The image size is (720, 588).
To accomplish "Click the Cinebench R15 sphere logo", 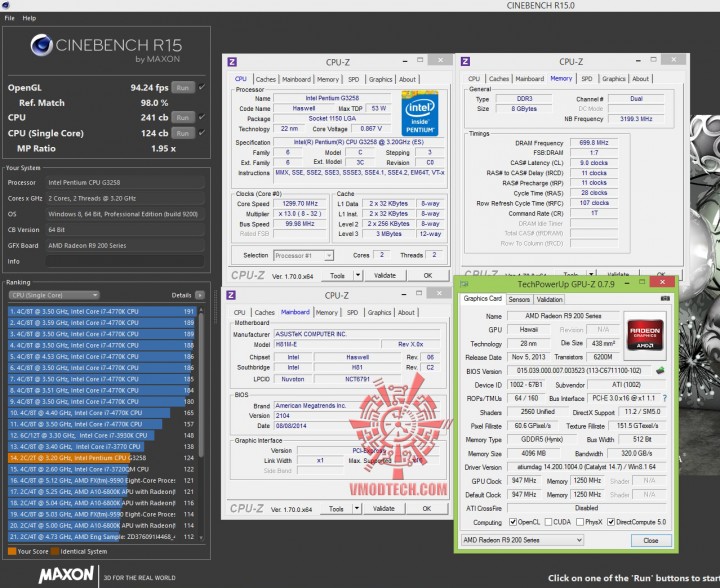I will point(41,45).
